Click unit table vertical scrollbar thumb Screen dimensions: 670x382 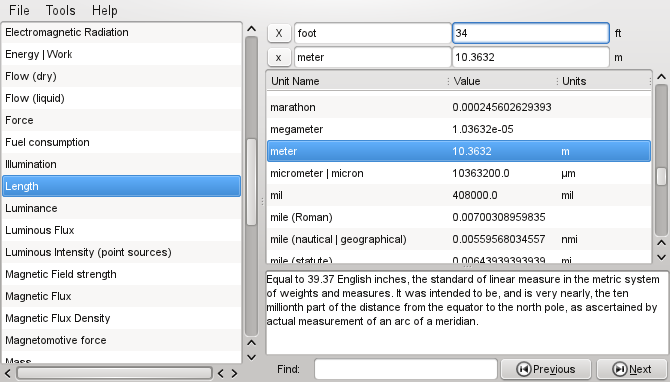click(661, 176)
